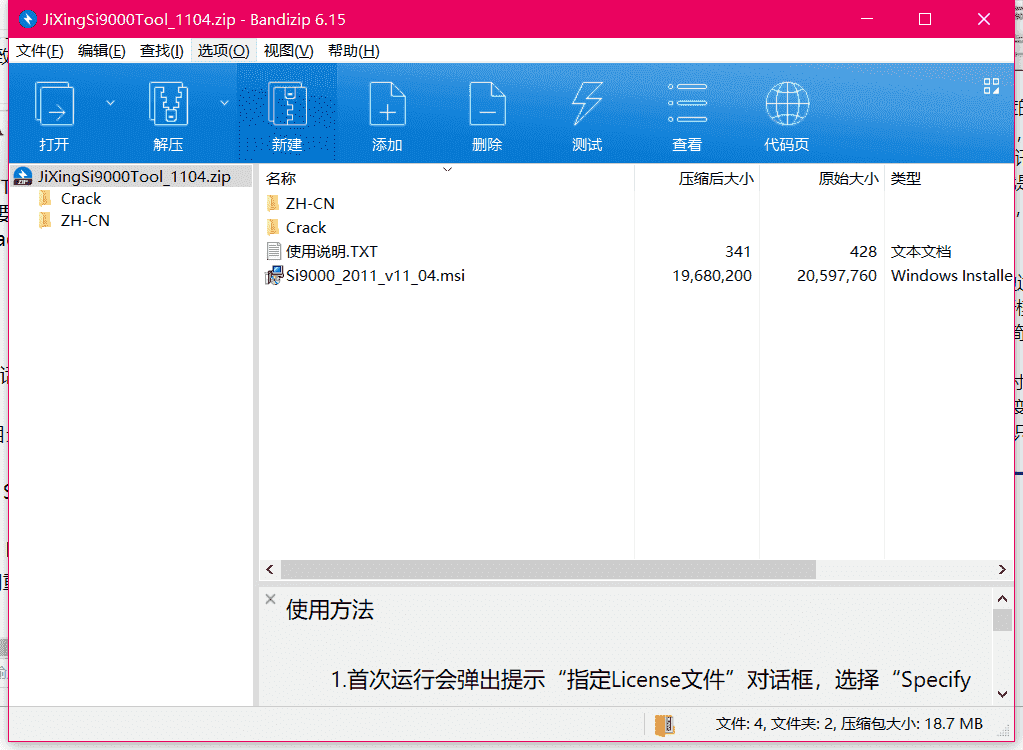Click the View (查看) toolbar icon

688,104
